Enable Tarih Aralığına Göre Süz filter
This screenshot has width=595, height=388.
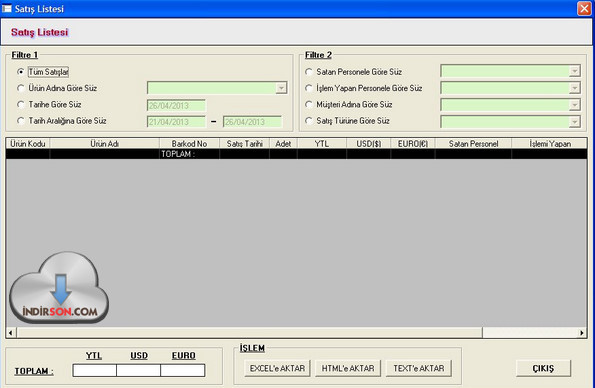click(x=21, y=121)
